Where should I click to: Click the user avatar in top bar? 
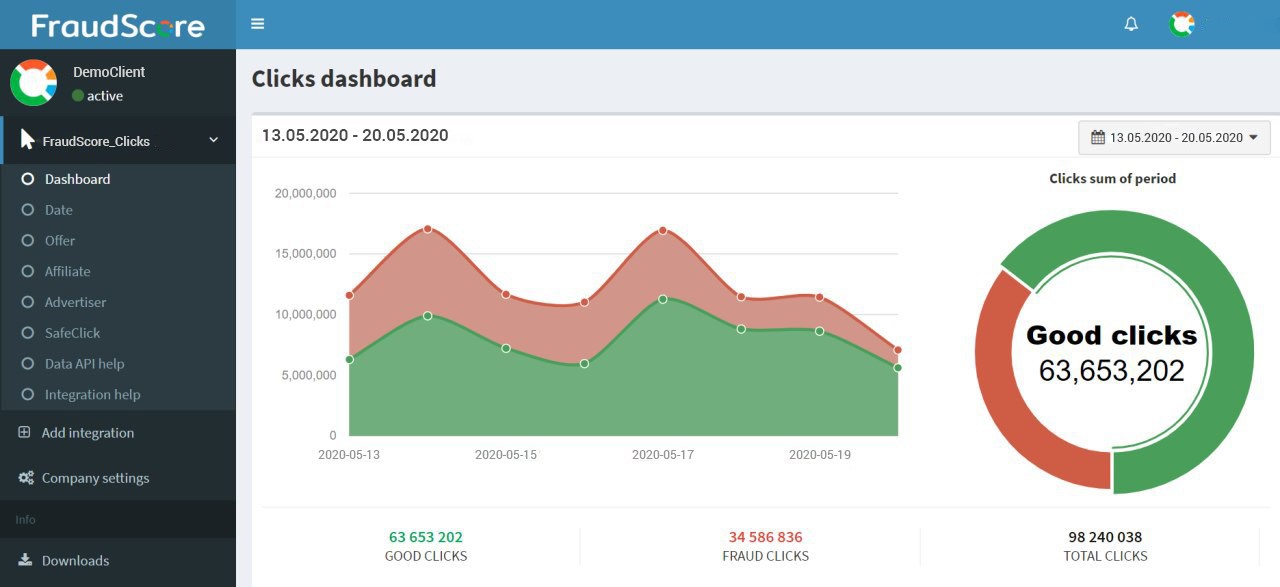coord(1182,24)
